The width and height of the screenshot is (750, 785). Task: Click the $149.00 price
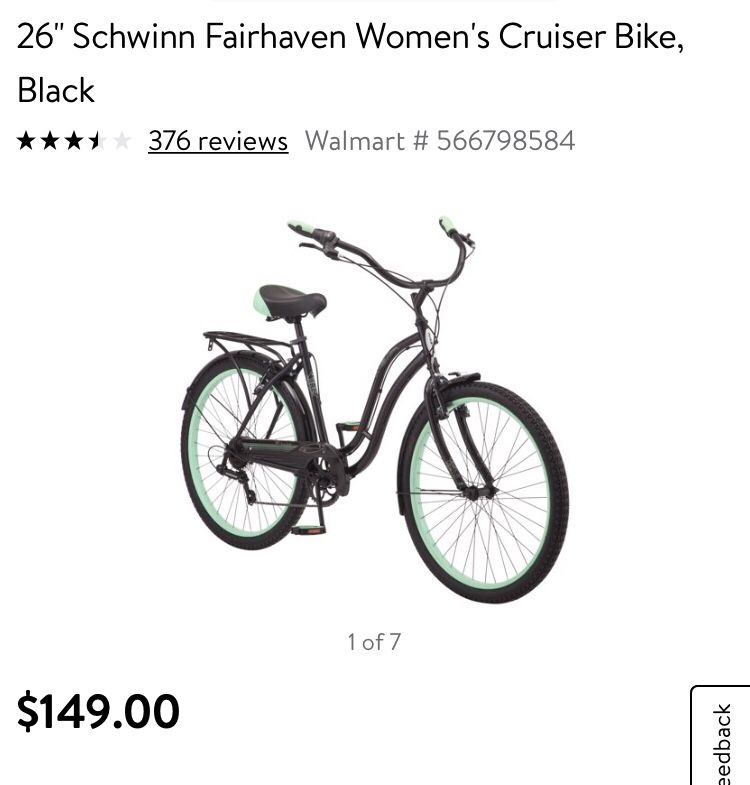98,711
